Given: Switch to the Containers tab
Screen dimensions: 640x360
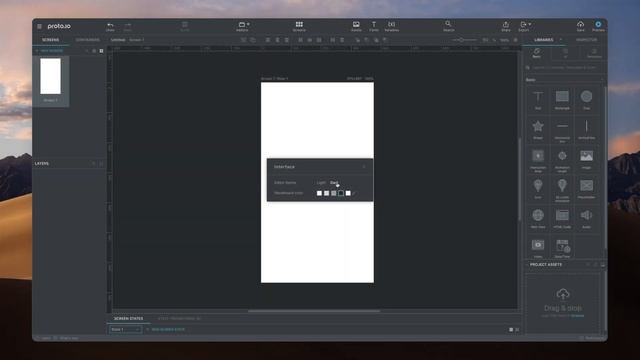Looking at the screenshot, I should 87,40.
